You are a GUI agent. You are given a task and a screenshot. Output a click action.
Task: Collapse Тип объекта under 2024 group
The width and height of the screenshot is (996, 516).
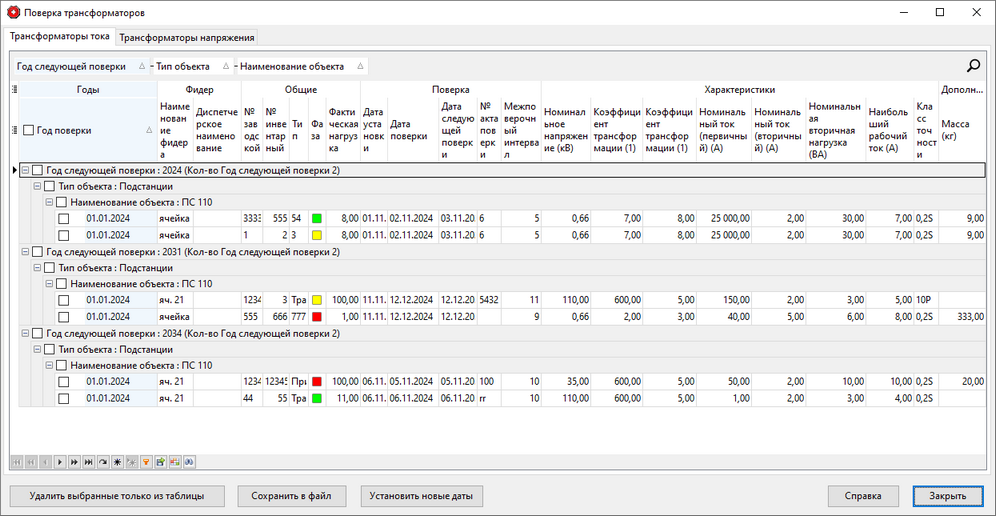pos(37,186)
